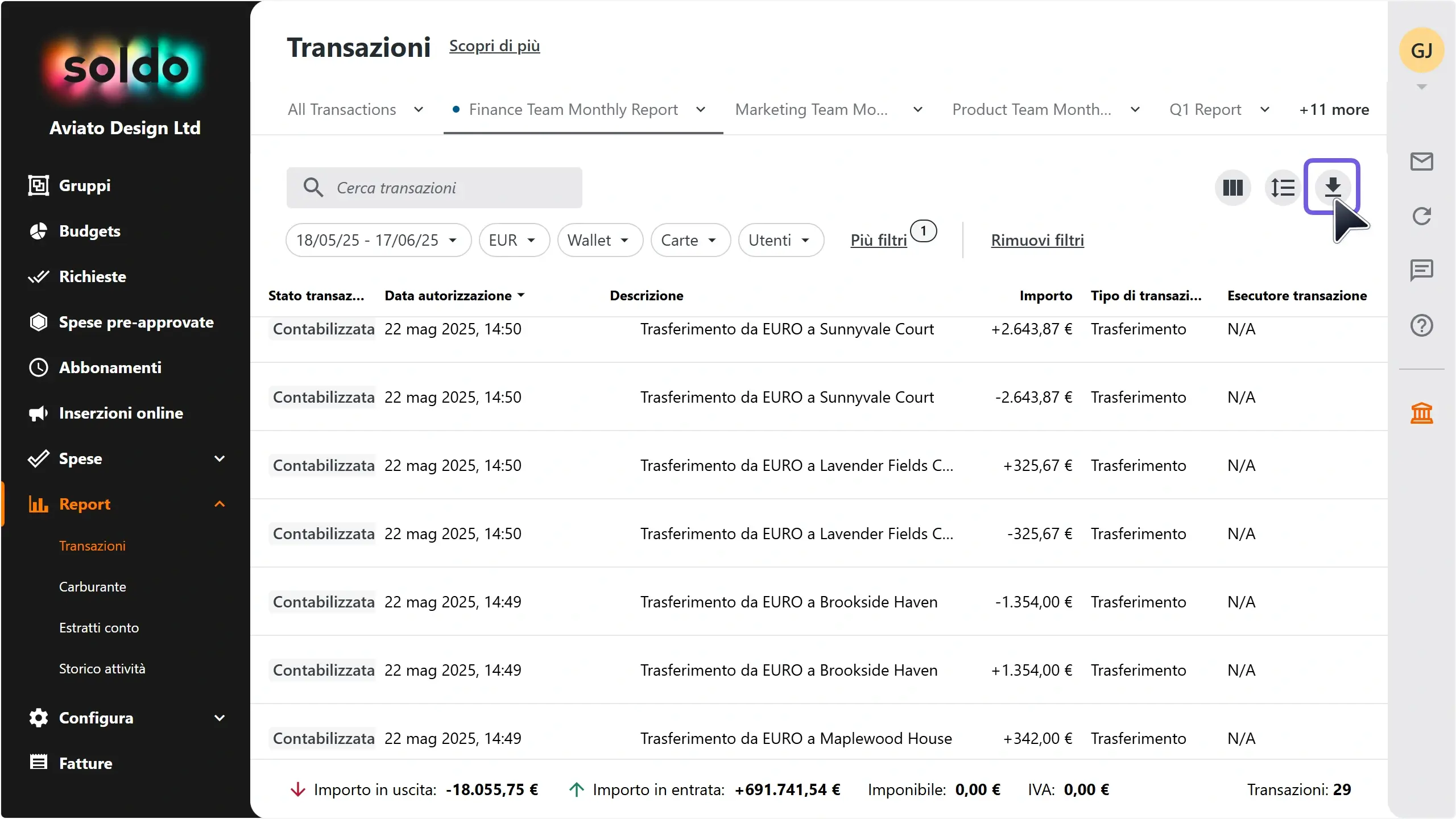Click the GJ user avatar
Viewport: 1456px width, 819px height.
tap(1421, 50)
